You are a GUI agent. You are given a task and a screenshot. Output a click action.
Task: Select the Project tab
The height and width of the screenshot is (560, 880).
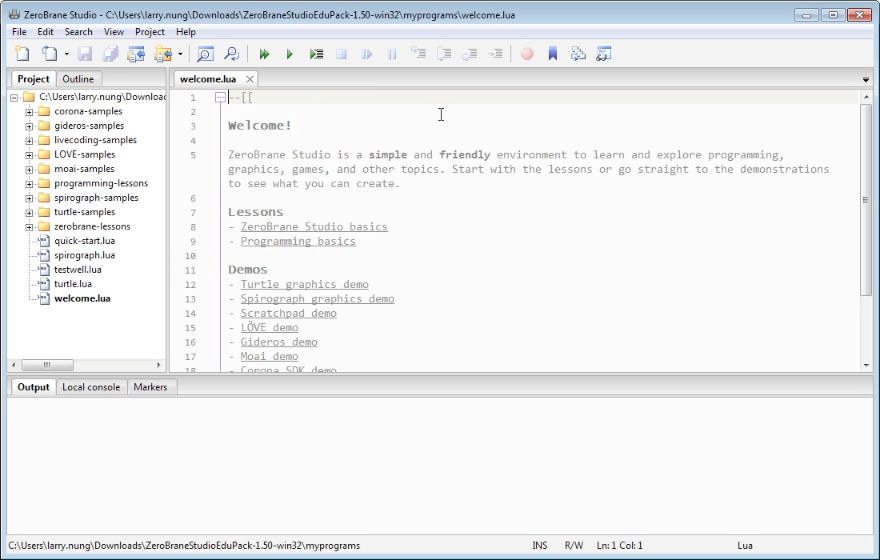pos(33,79)
